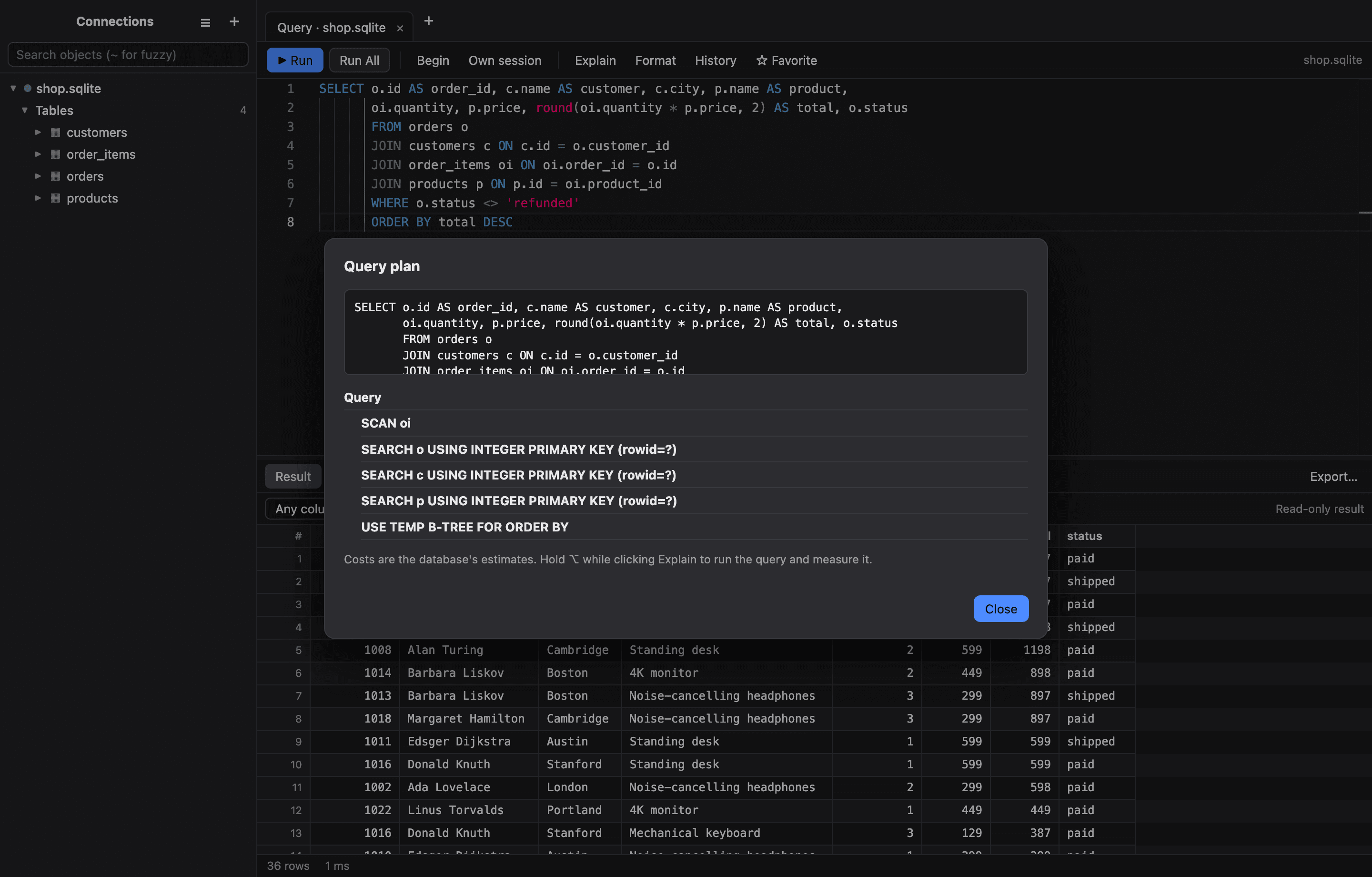Image resolution: width=1372 pixels, height=877 pixels.
Task: Expand the order_items table
Action: [x=38, y=154]
